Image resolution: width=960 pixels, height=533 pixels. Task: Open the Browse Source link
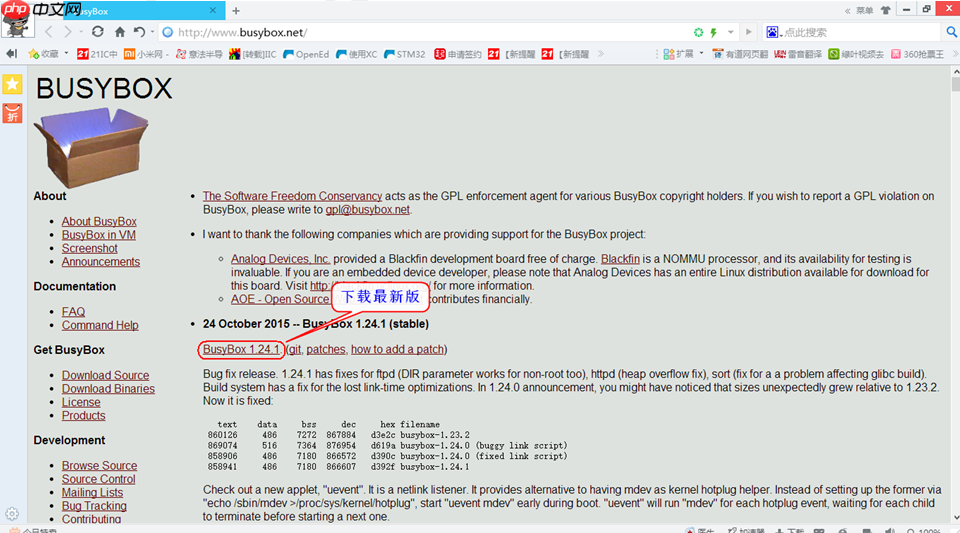pos(99,466)
